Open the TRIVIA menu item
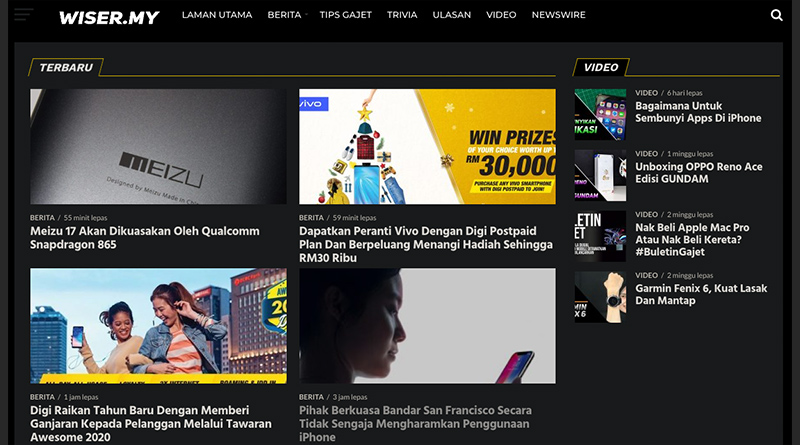Screen dimensions: 800x445 [402, 15]
